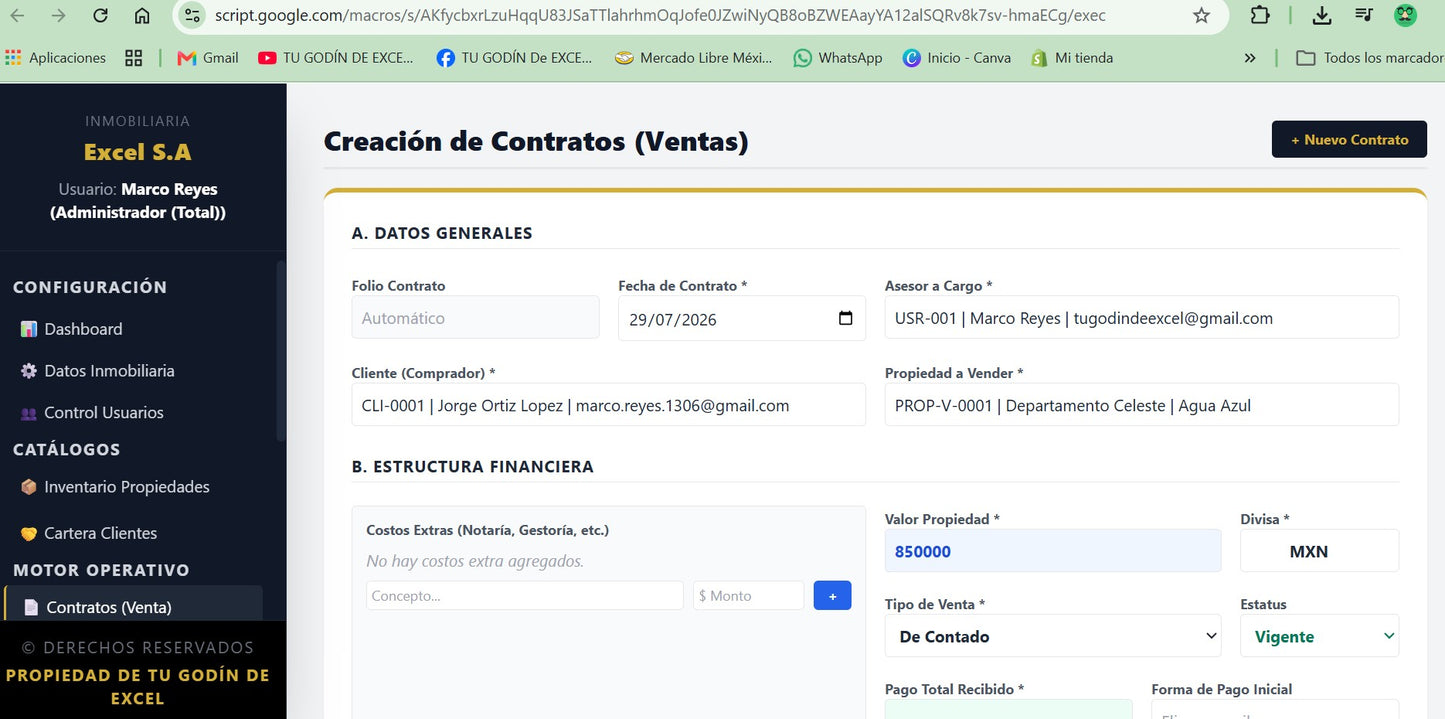Open the Inicio - Canva bookmark
Image resolution: width=1445 pixels, height=719 pixels.
pyautogui.click(x=957, y=58)
